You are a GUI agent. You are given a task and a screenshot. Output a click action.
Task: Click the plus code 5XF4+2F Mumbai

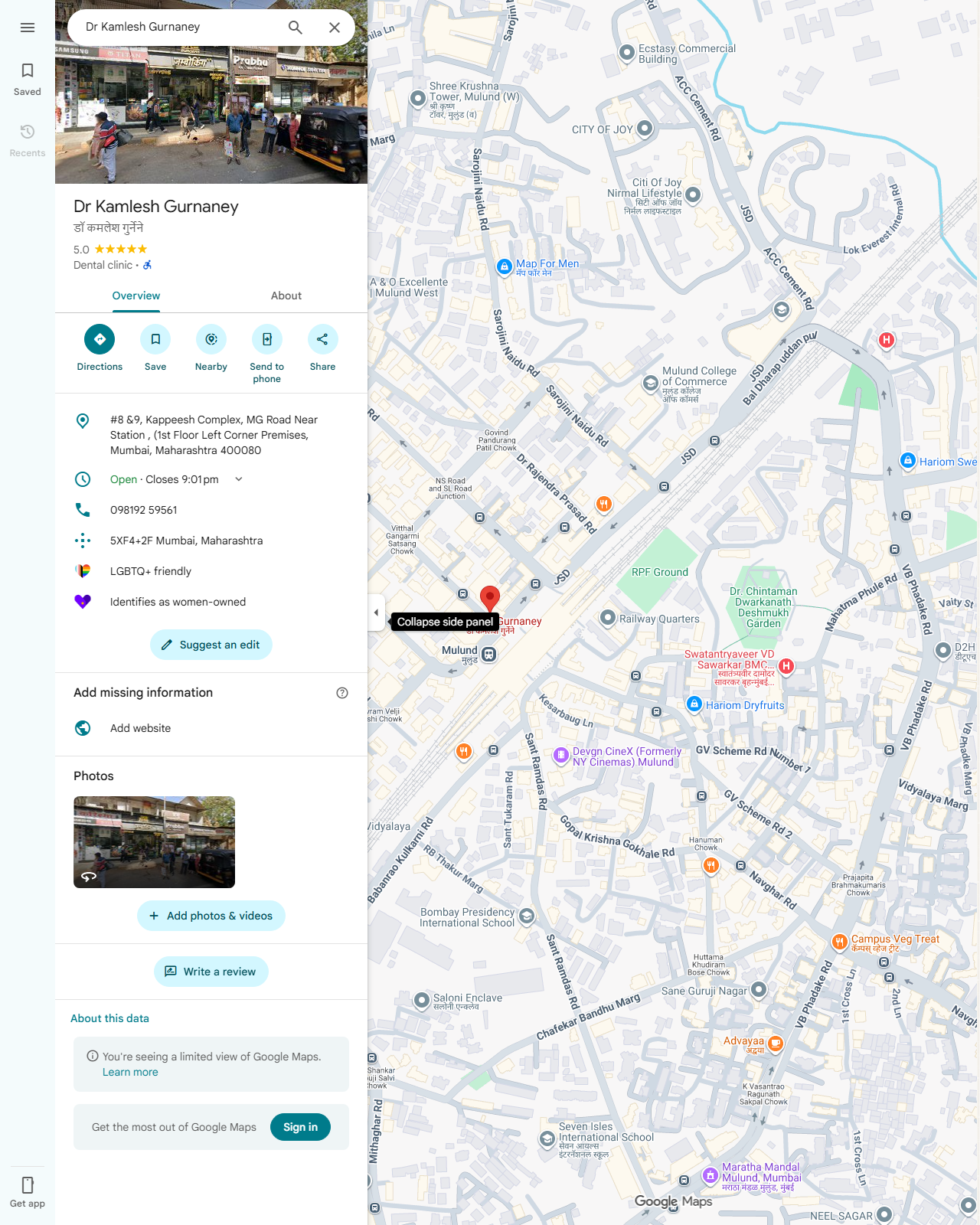coord(186,541)
